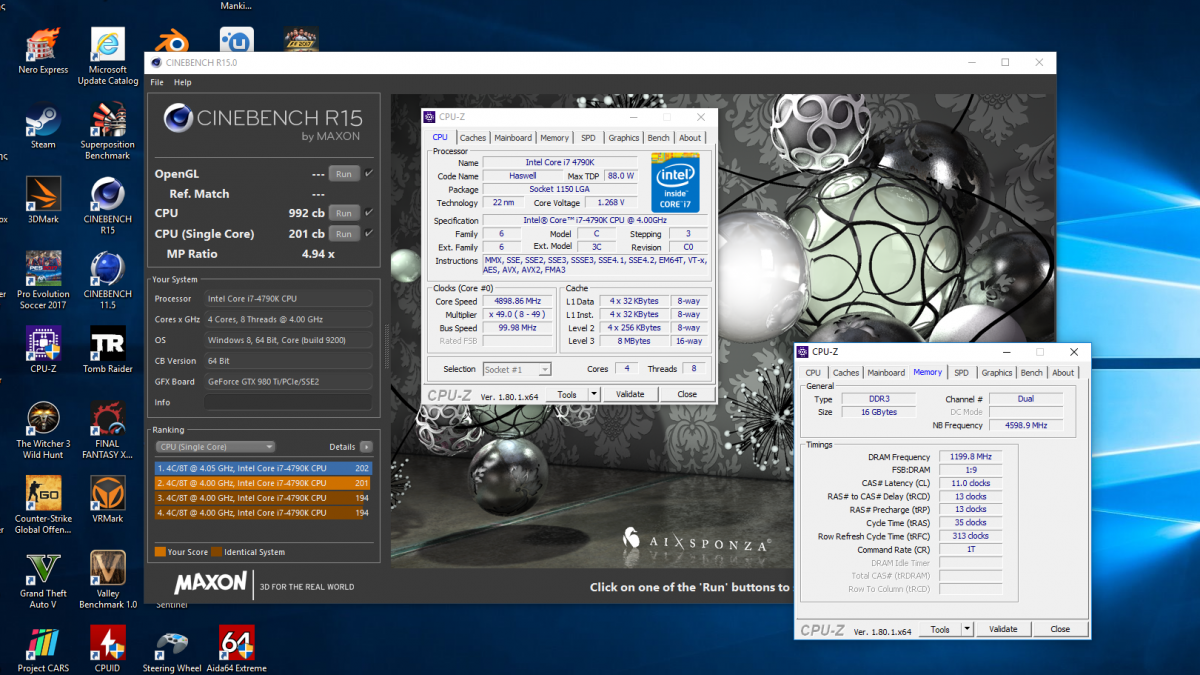1200x675 pixels.
Task: Select ranking row 2 with score 201
Action: click(x=264, y=482)
